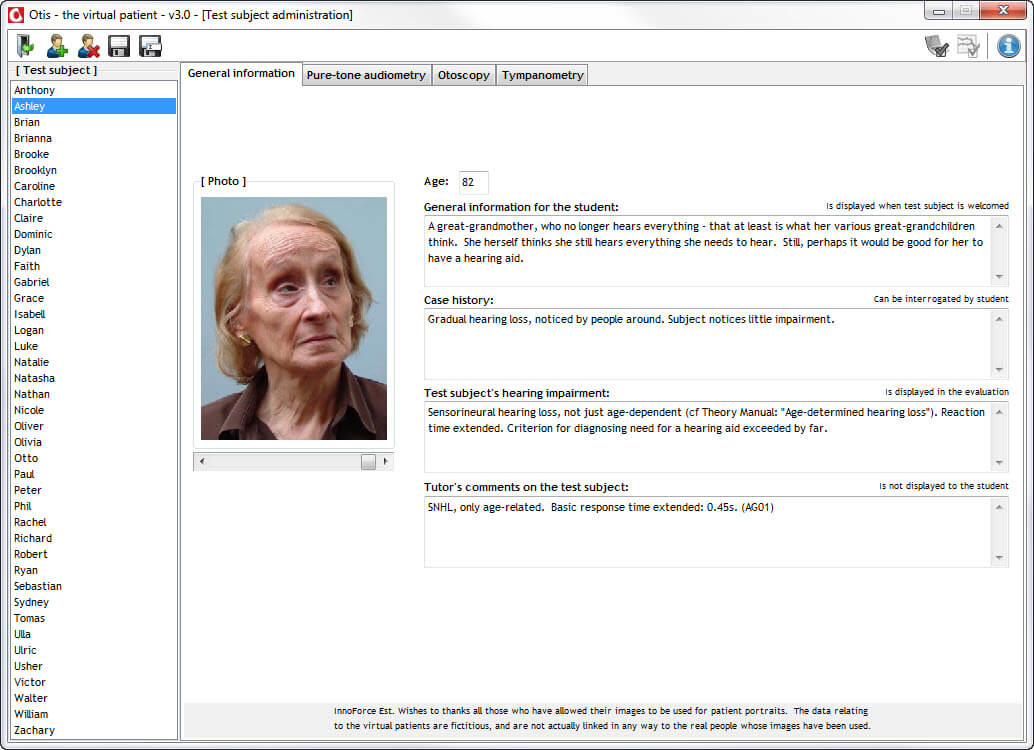The width and height of the screenshot is (1034, 750).
Task: Click the down arrow in the Case history scrollbar
Action: [x=999, y=369]
